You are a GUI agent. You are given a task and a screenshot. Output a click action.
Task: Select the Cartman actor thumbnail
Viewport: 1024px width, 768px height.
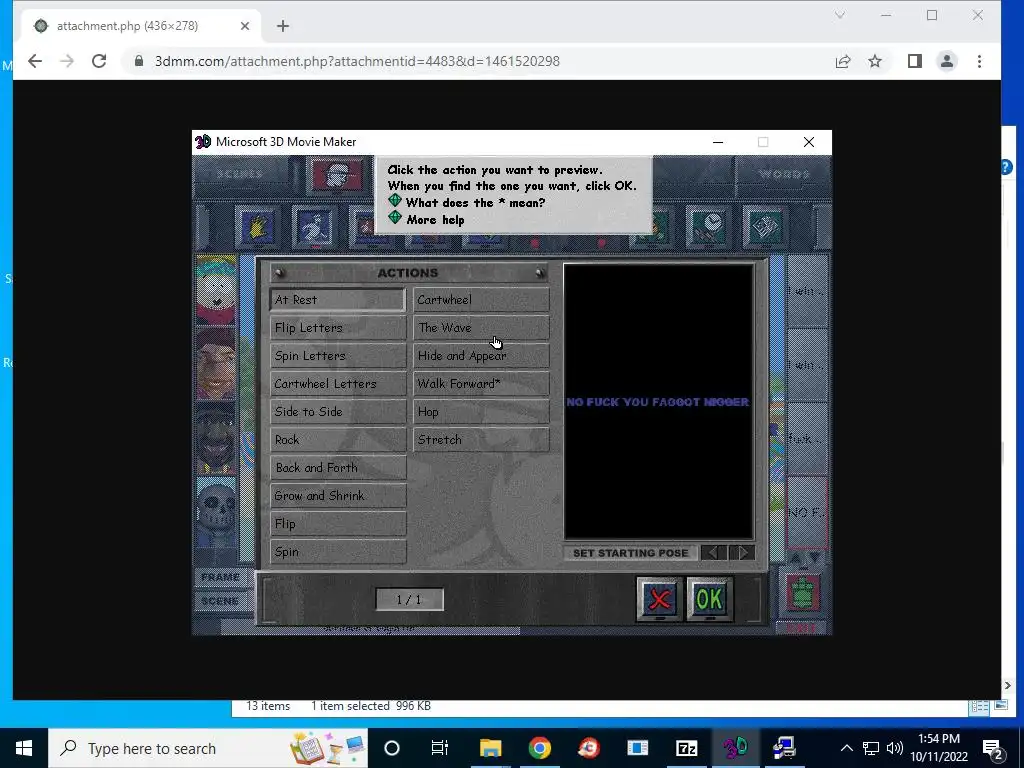click(x=216, y=291)
